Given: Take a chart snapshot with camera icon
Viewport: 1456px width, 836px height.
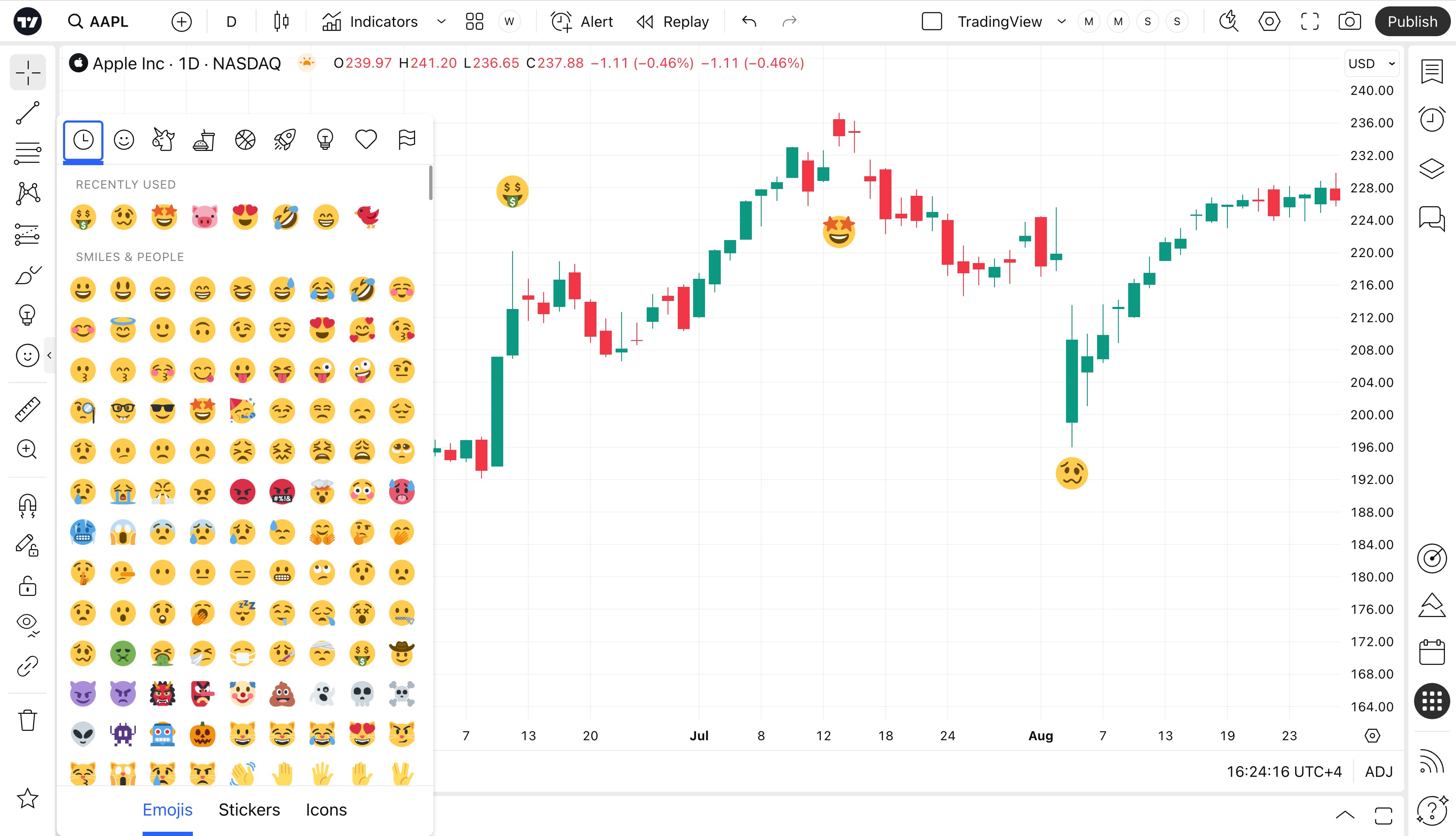Looking at the screenshot, I should tap(1349, 22).
